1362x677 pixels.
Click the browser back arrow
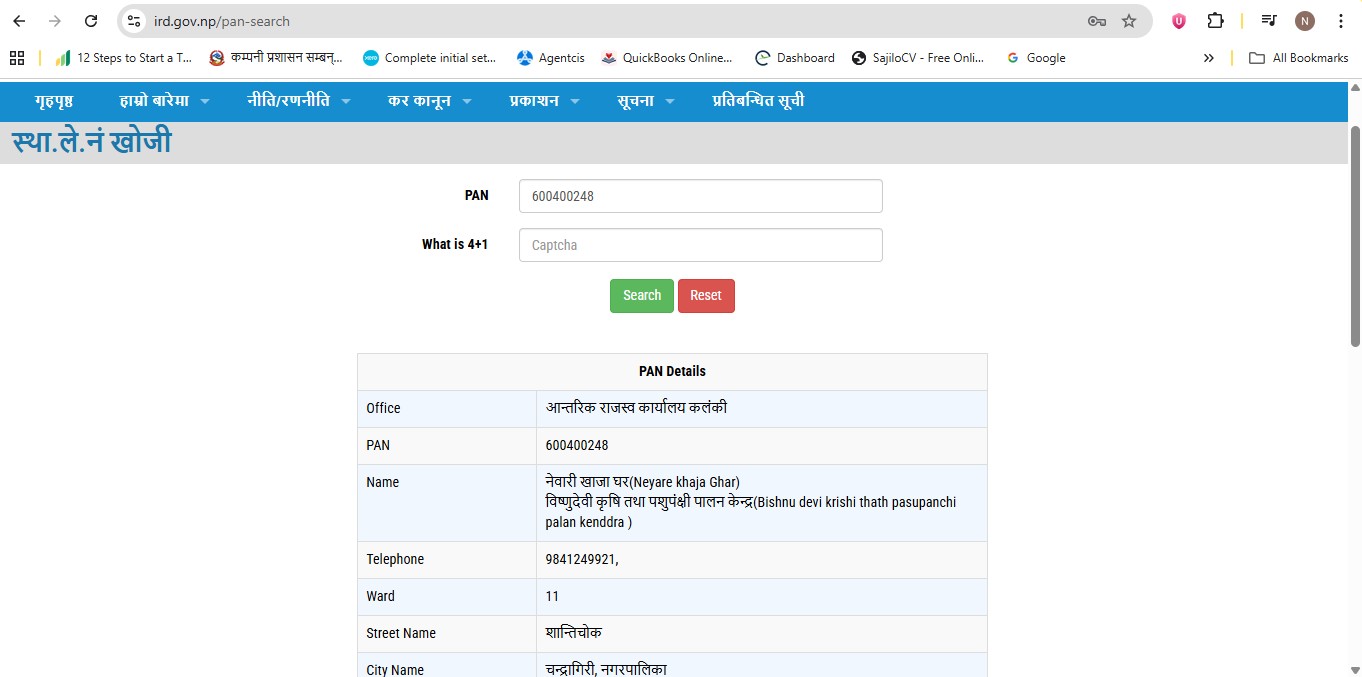[19, 21]
